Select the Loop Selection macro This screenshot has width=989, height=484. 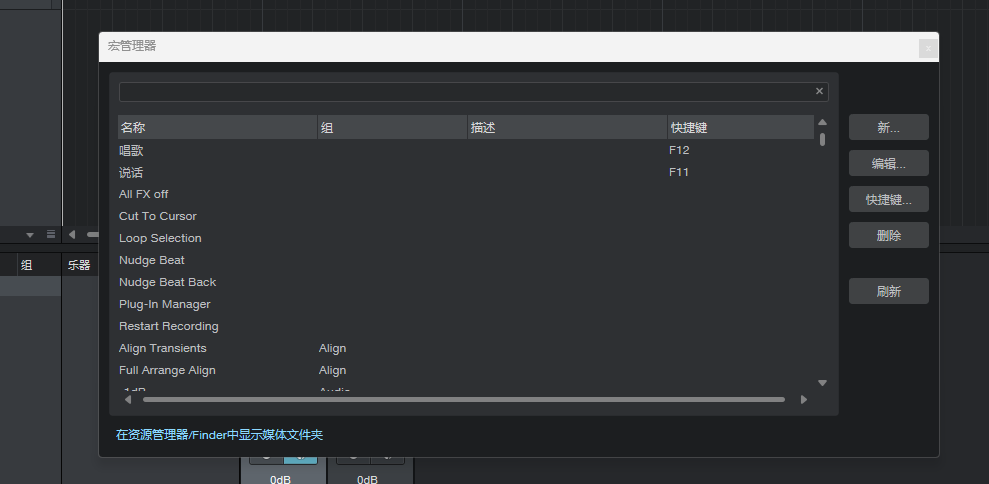[x=465, y=239]
